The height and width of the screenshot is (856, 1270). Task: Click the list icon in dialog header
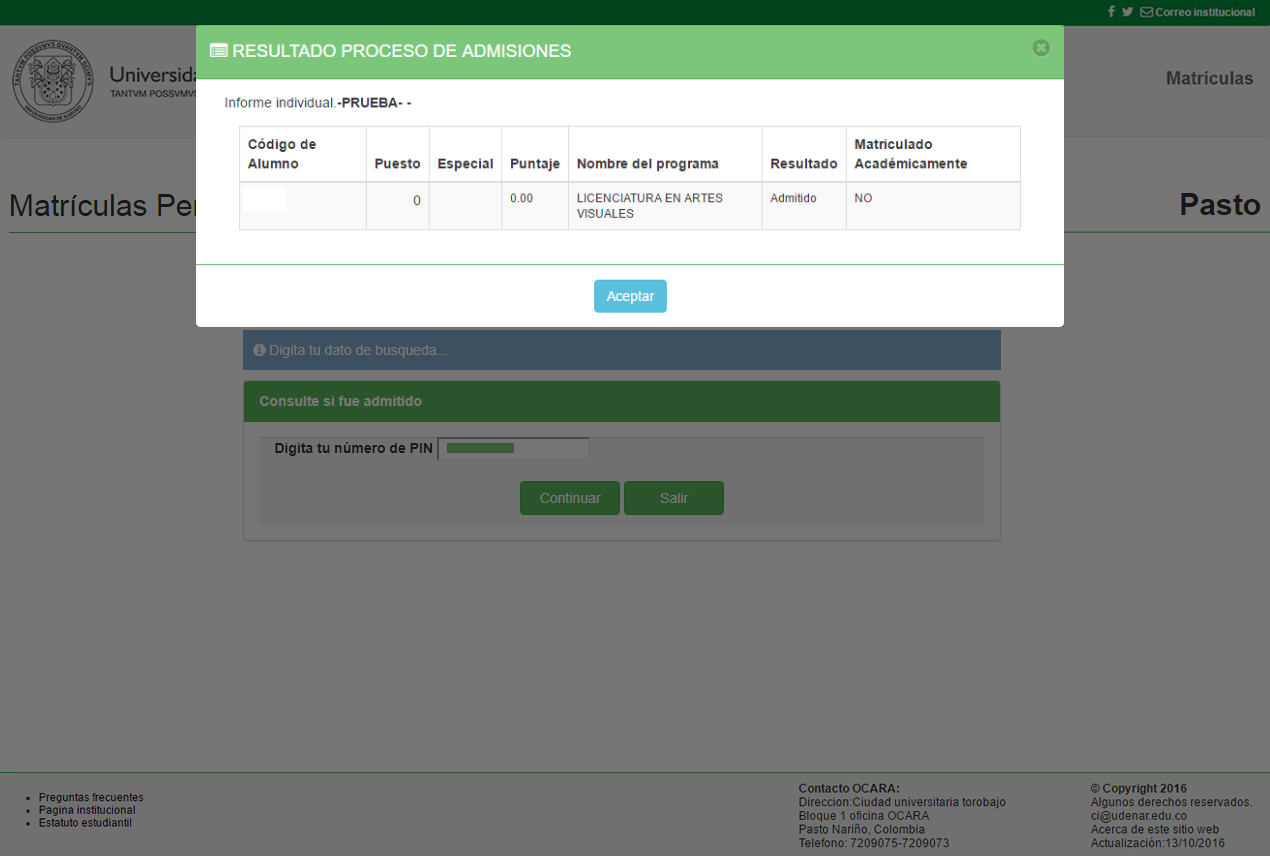coord(218,51)
